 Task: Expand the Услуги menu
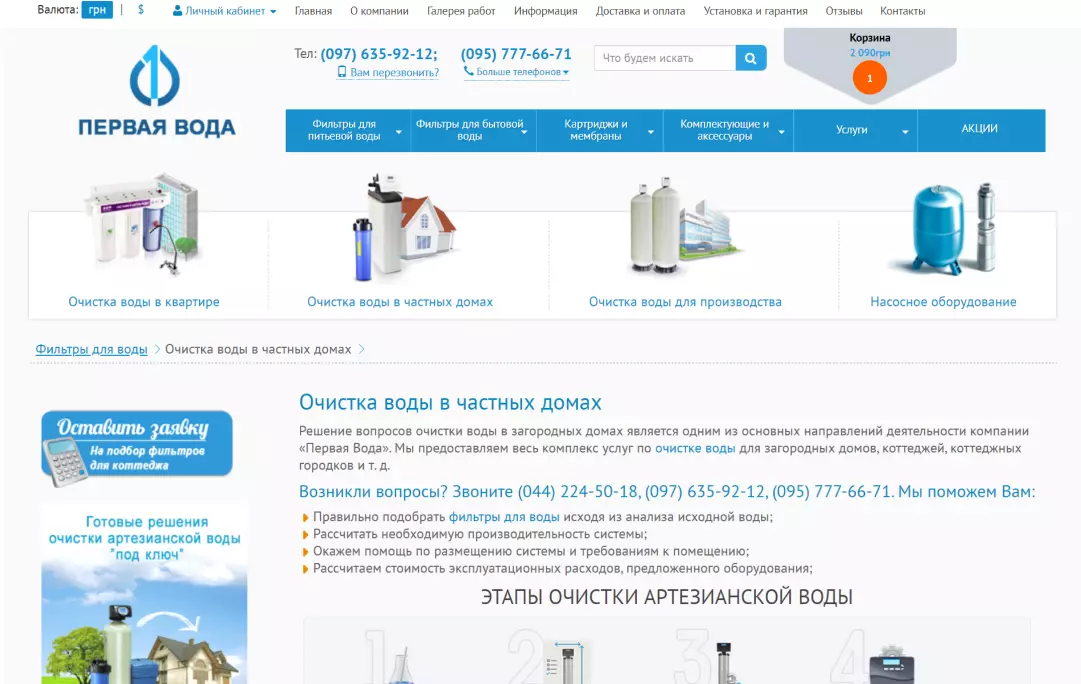[x=854, y=130]
